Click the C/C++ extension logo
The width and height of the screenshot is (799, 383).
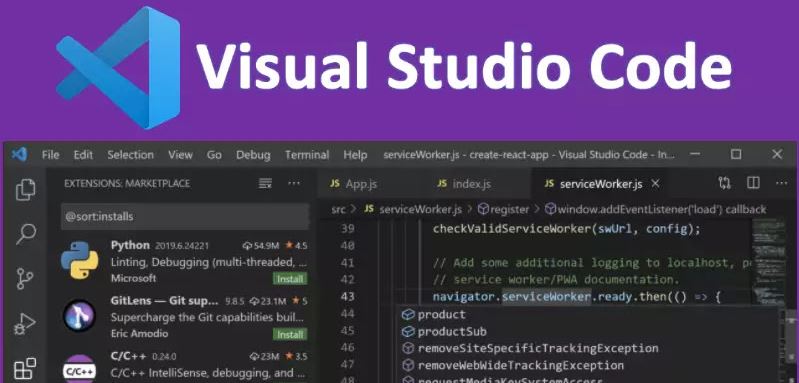(x=79, y=369)
